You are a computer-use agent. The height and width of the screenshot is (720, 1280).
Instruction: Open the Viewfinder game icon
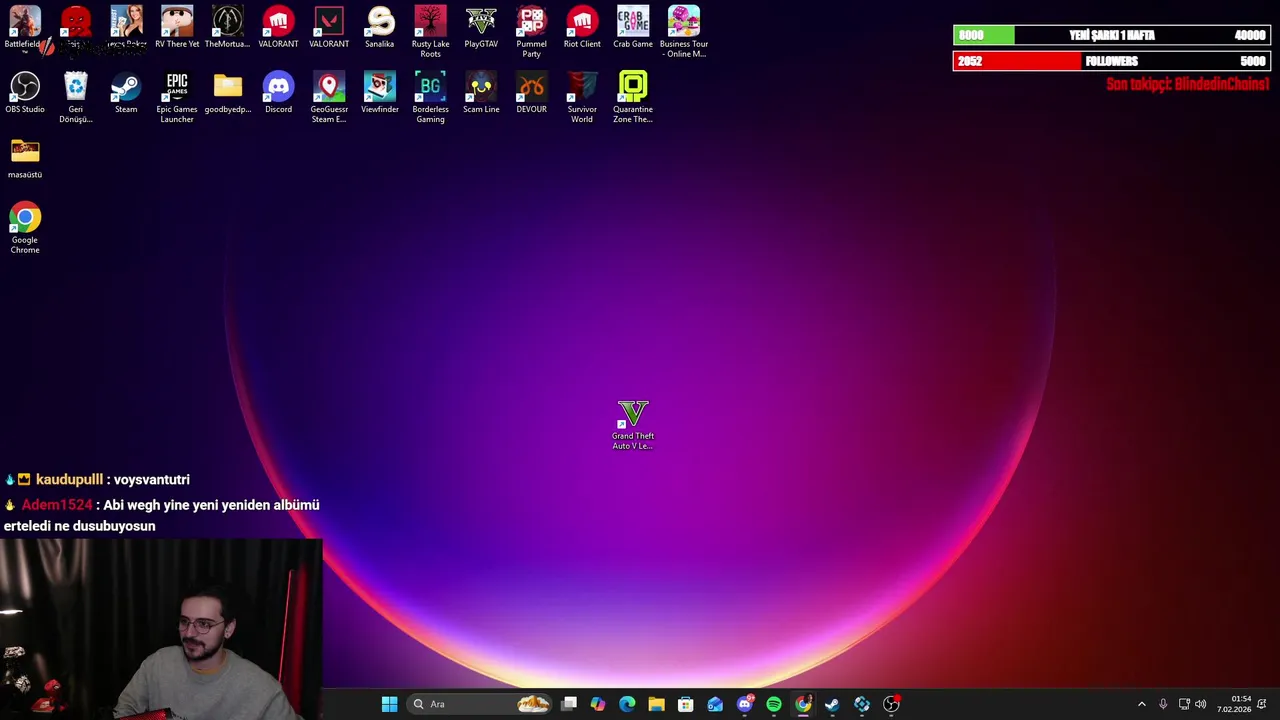point(380,93)
